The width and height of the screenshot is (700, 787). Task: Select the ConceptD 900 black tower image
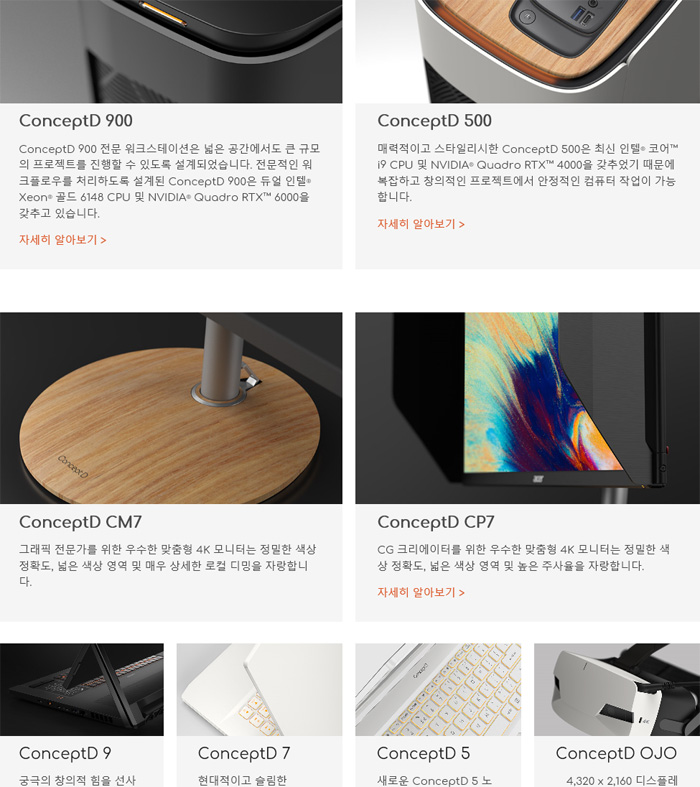point(171,51)
